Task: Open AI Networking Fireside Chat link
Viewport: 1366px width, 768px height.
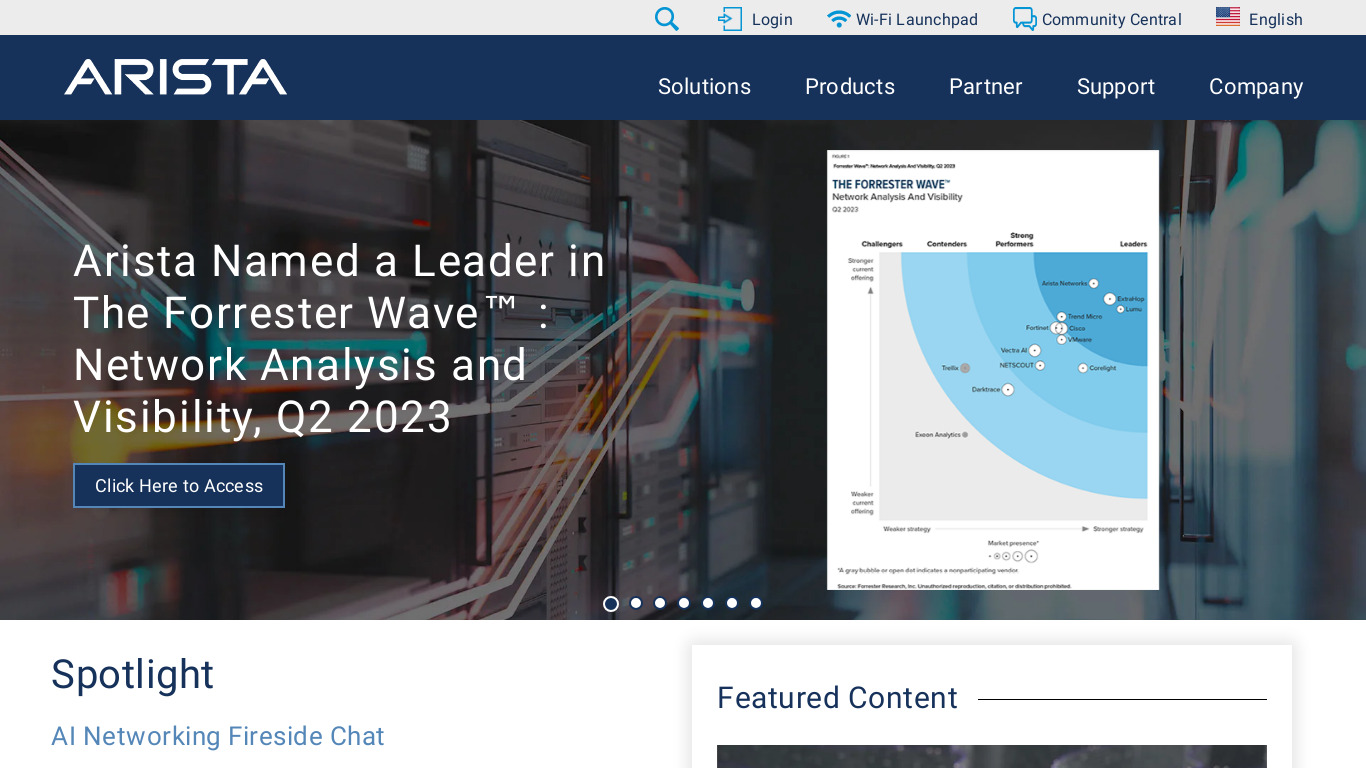Action: coord(218,736)
